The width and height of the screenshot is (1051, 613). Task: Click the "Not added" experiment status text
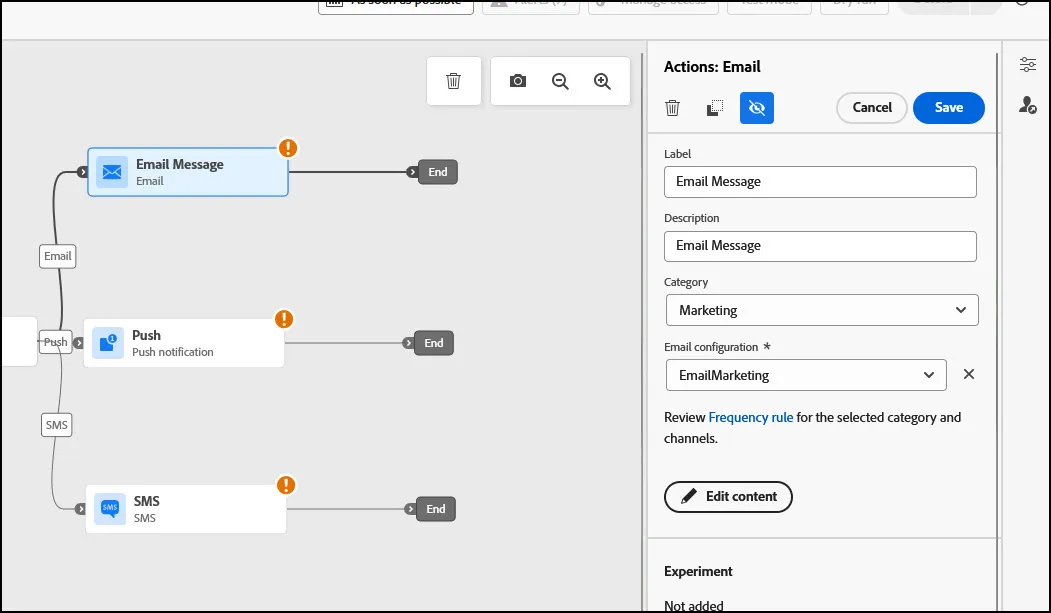pos(694,606)
